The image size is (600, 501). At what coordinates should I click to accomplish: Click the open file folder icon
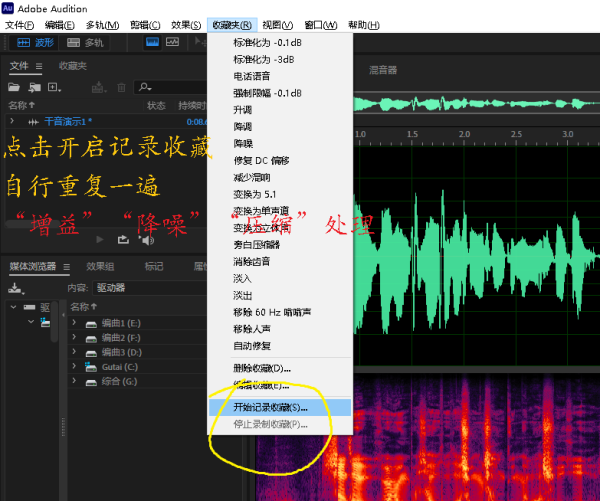[x=15, y=87]
